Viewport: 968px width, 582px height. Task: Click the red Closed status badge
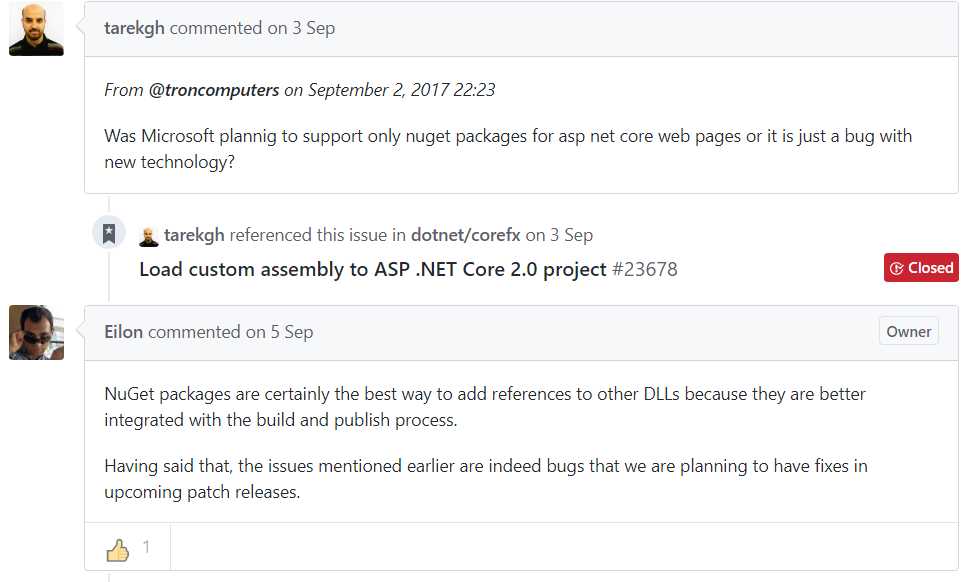[x=921, y=268]
